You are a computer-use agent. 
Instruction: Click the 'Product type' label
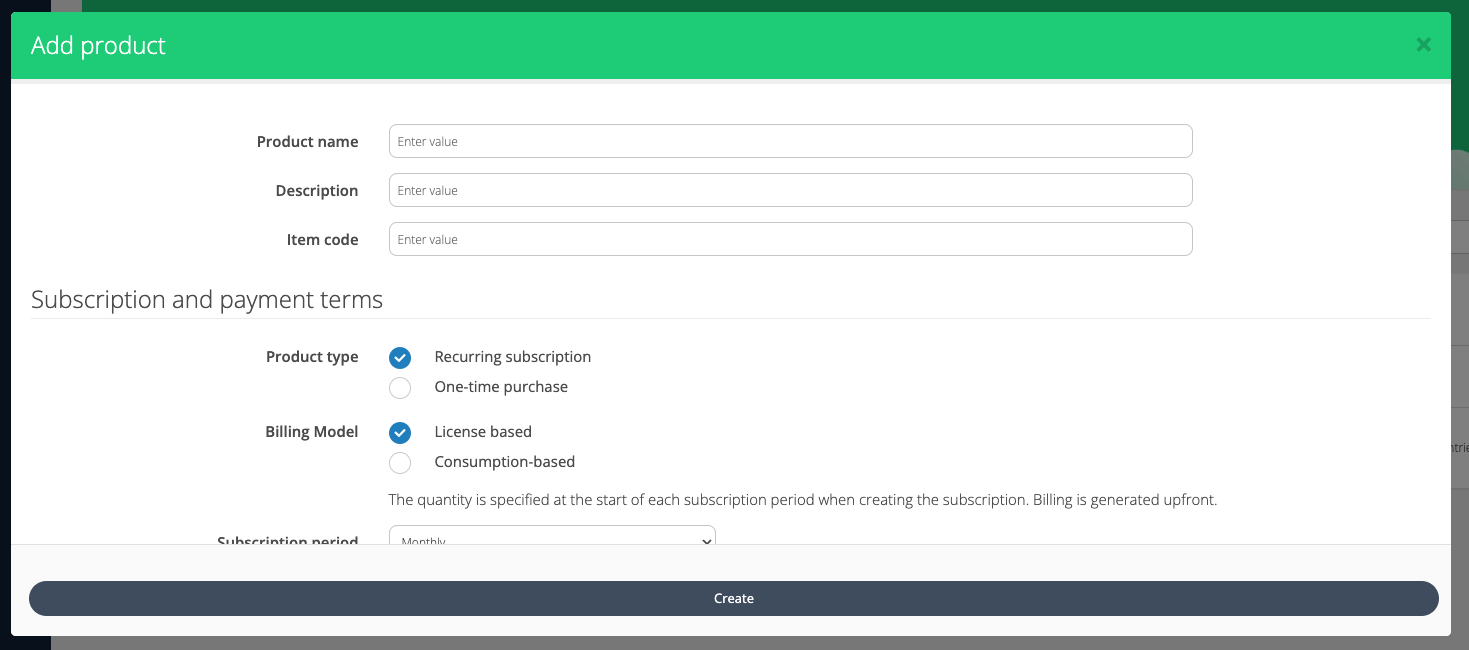click(x=312, y=357)
